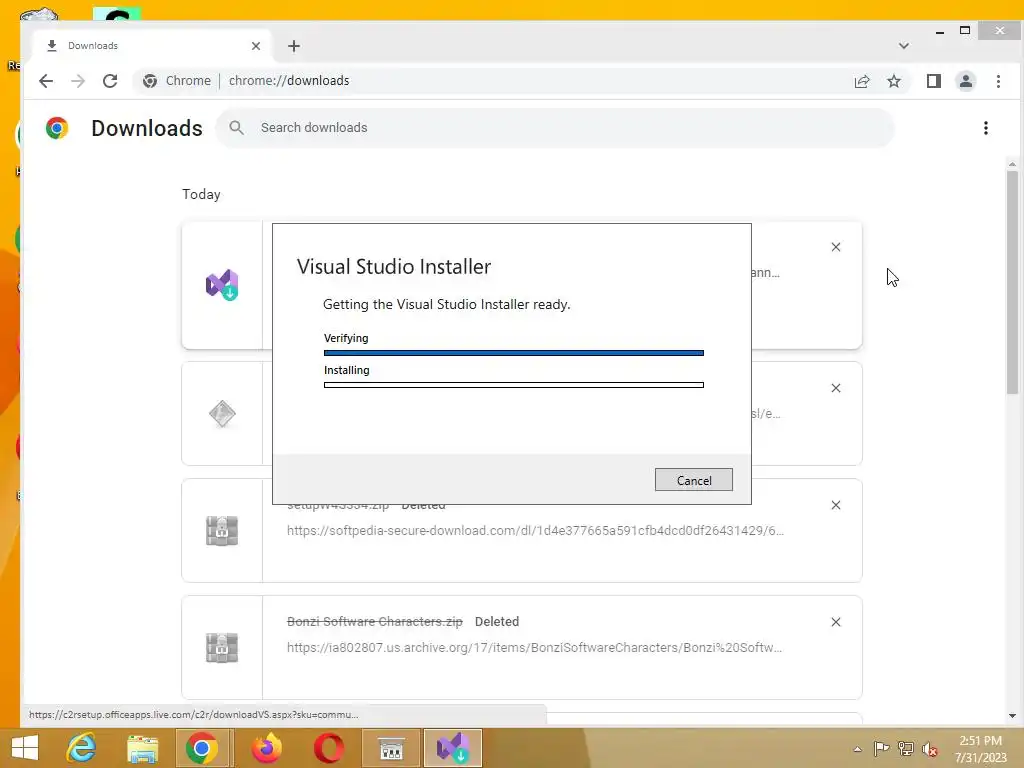Open a new tab with plus button
Screen dimensions: 1024x768
(x=294, y=46)
